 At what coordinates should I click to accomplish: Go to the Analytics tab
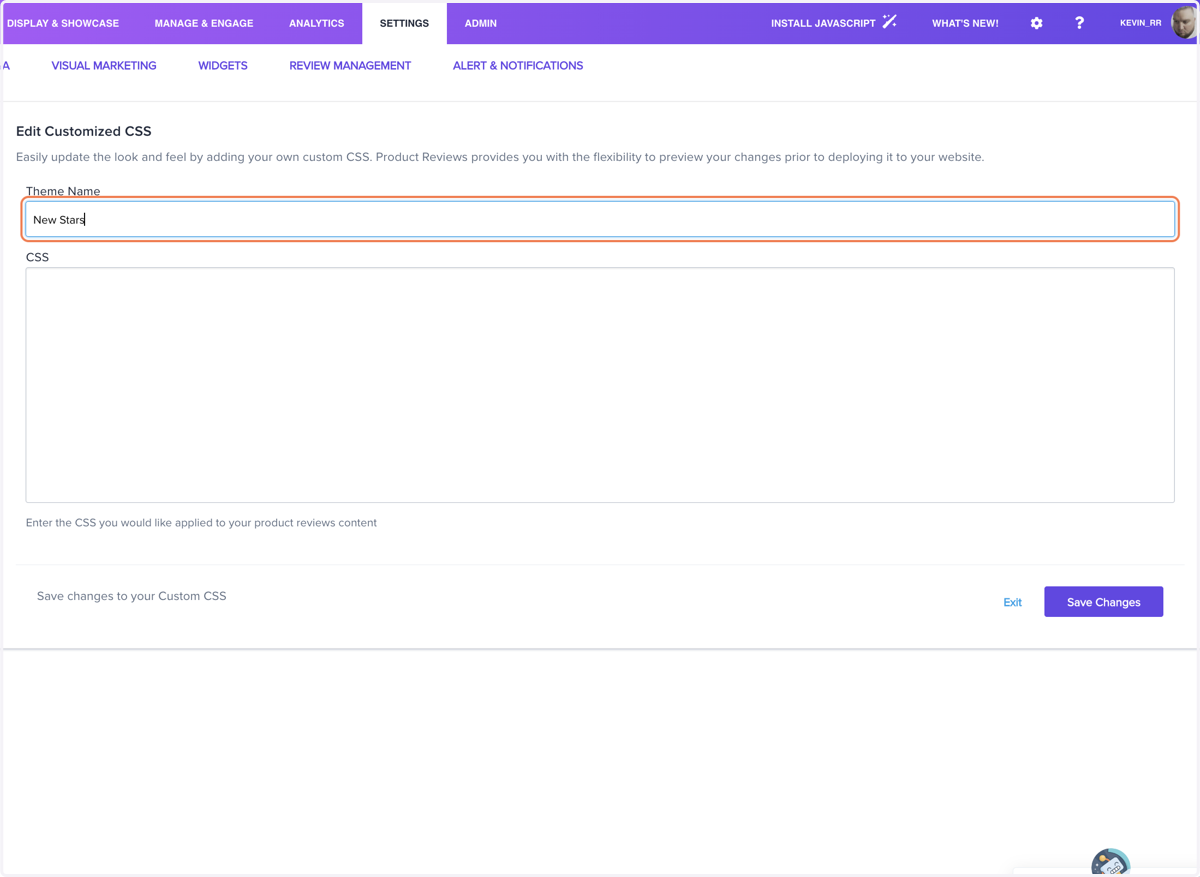coord(317,23)
